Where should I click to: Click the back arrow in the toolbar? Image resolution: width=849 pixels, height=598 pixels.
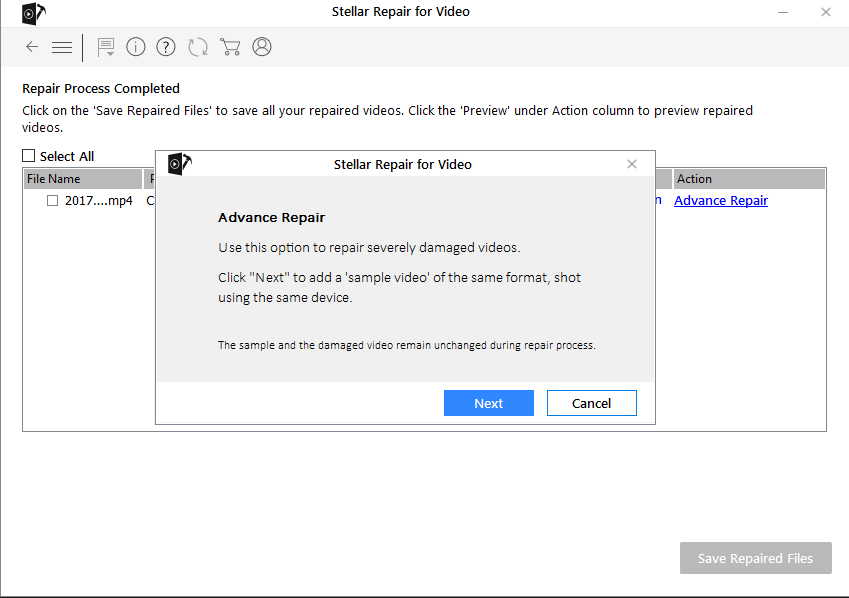(31, 47)
